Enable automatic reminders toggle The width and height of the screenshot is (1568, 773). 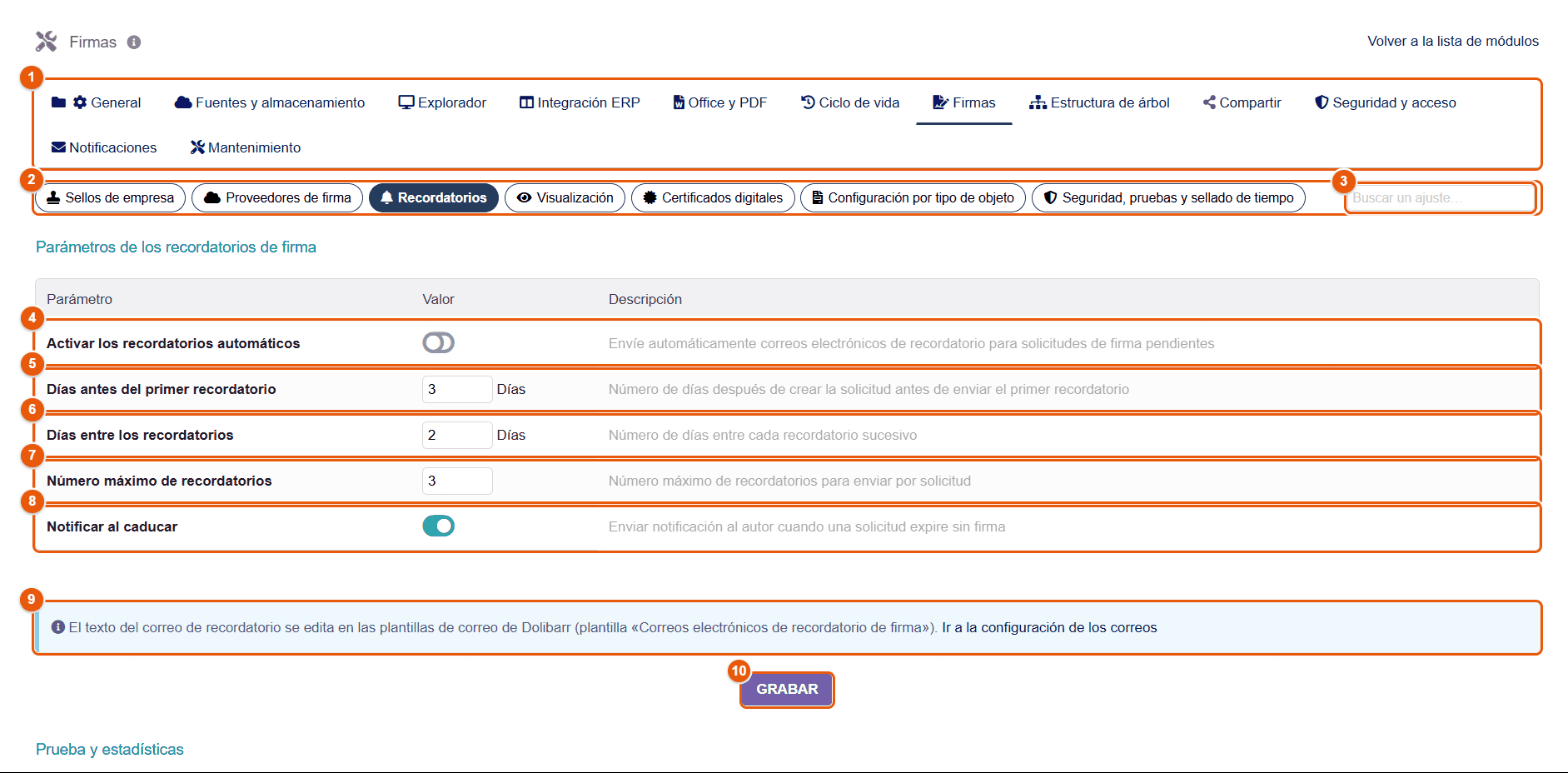439,343
